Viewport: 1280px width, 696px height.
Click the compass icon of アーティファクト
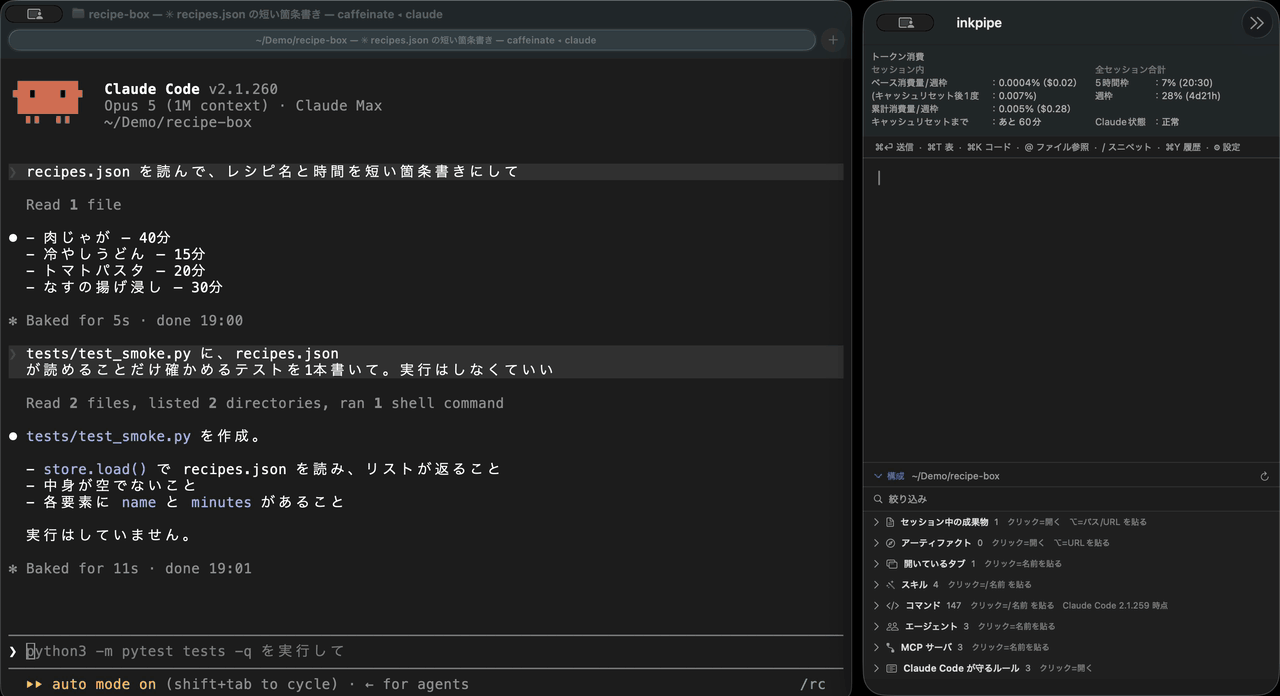pyautogui.click(x=891, y=543)
